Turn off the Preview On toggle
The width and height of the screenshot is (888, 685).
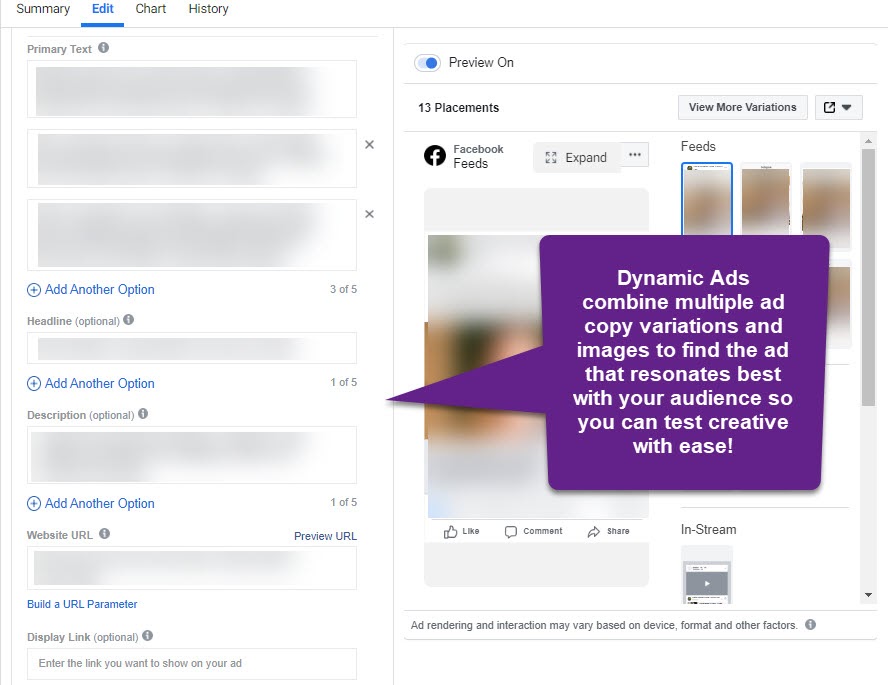tap(428, 63)
